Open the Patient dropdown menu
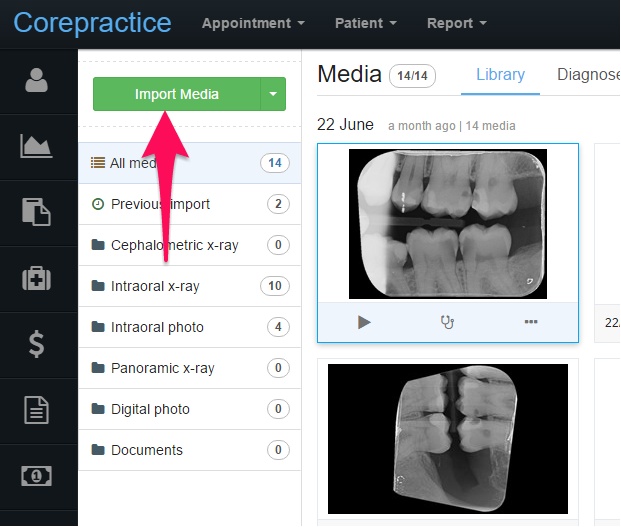Image resolution: width=621 pixels, height=527 pixels. (x=366, y=23)
